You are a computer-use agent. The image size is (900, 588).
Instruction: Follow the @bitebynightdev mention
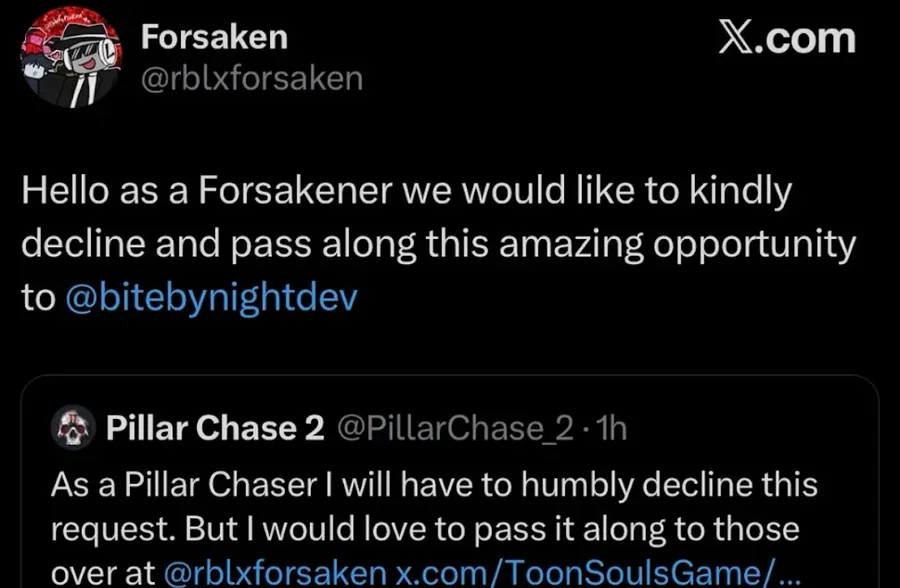[x=212, y=298]
